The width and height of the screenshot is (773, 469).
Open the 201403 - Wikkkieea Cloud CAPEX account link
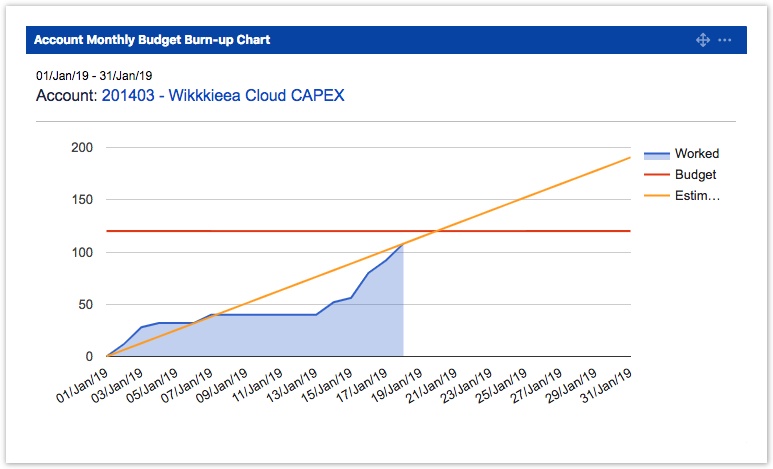223,96
